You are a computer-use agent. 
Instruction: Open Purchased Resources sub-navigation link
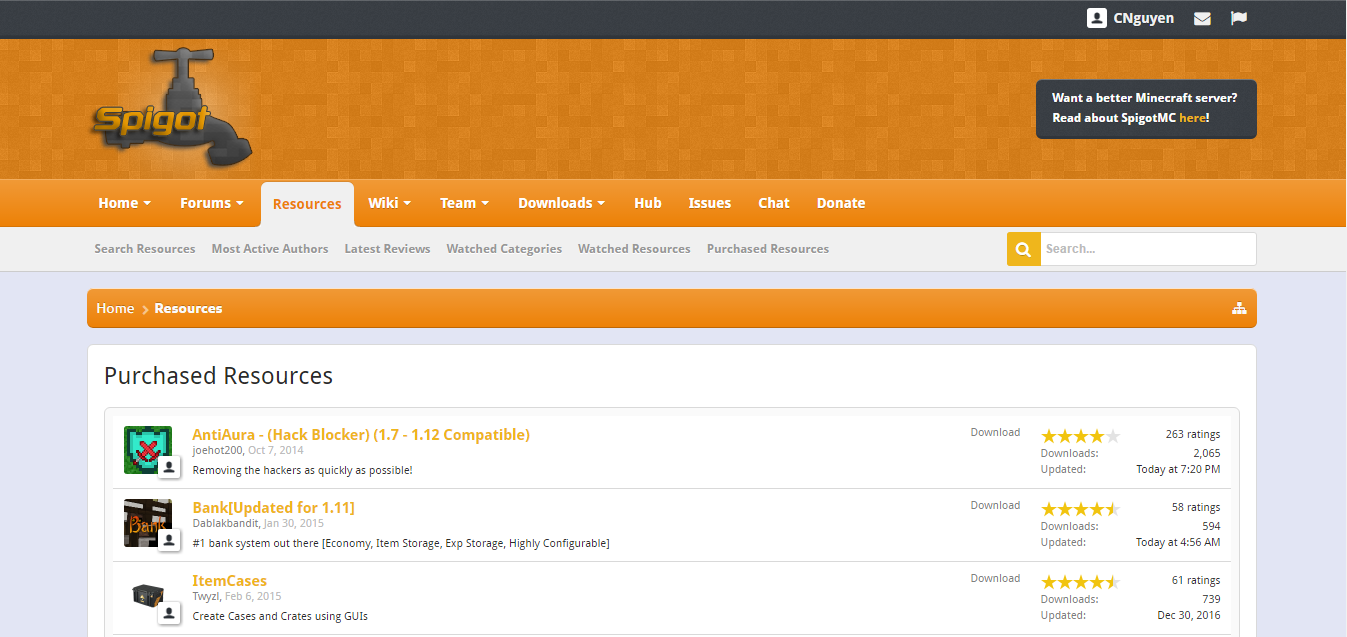click(x=768, y=249)
